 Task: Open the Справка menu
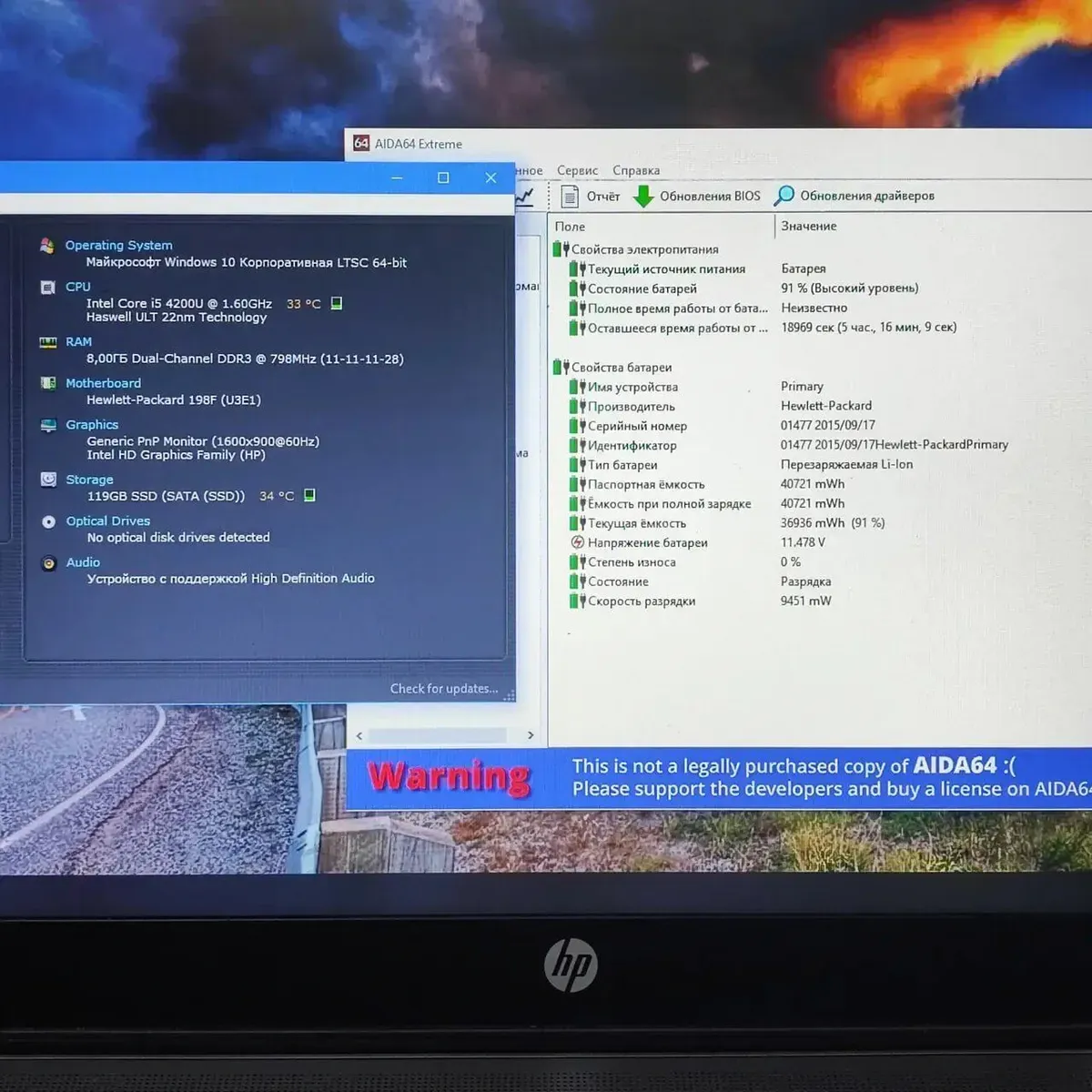[635, 170]
